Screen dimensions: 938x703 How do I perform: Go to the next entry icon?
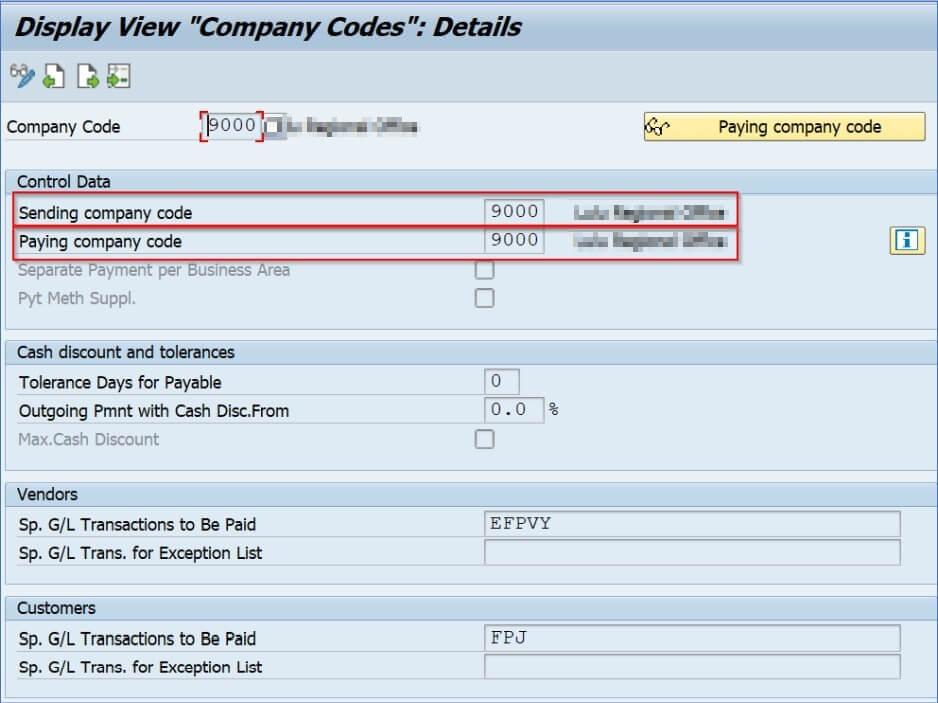click(88, 76)
